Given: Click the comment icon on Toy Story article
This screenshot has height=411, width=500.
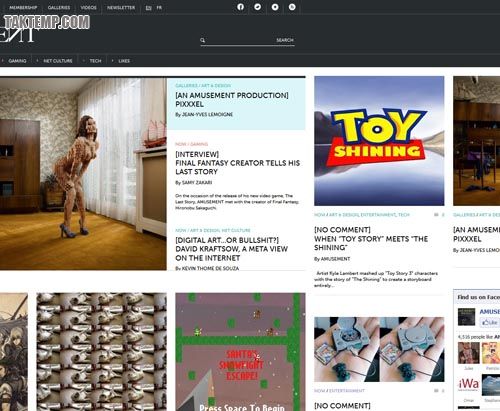Looking at the screenshot, I should [x=436, y=215].
